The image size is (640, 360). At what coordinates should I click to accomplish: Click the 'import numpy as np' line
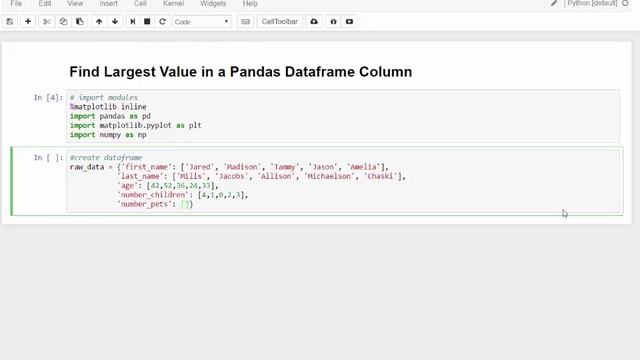coord(108,135)
